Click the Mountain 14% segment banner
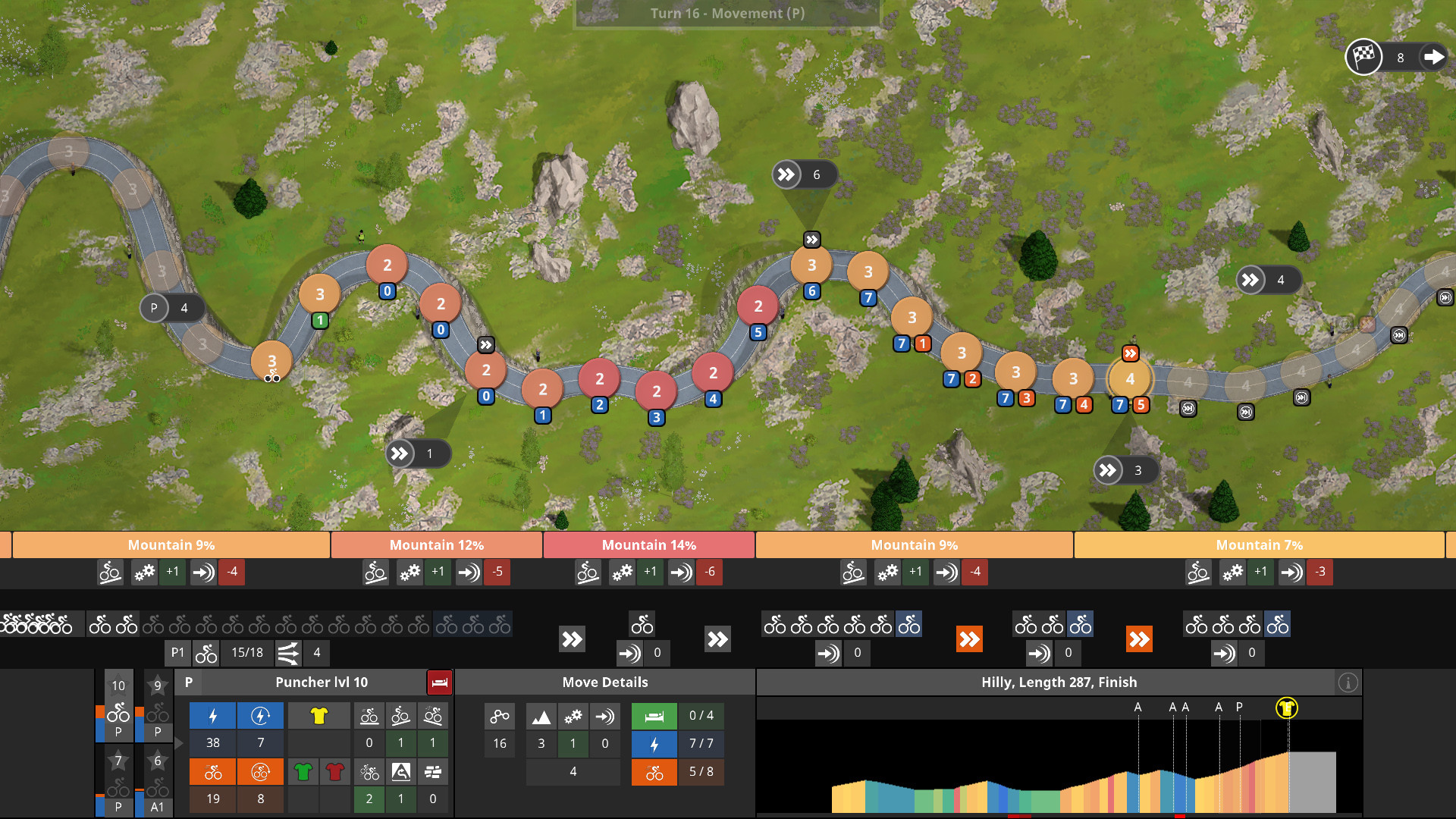 coord(648,544)
